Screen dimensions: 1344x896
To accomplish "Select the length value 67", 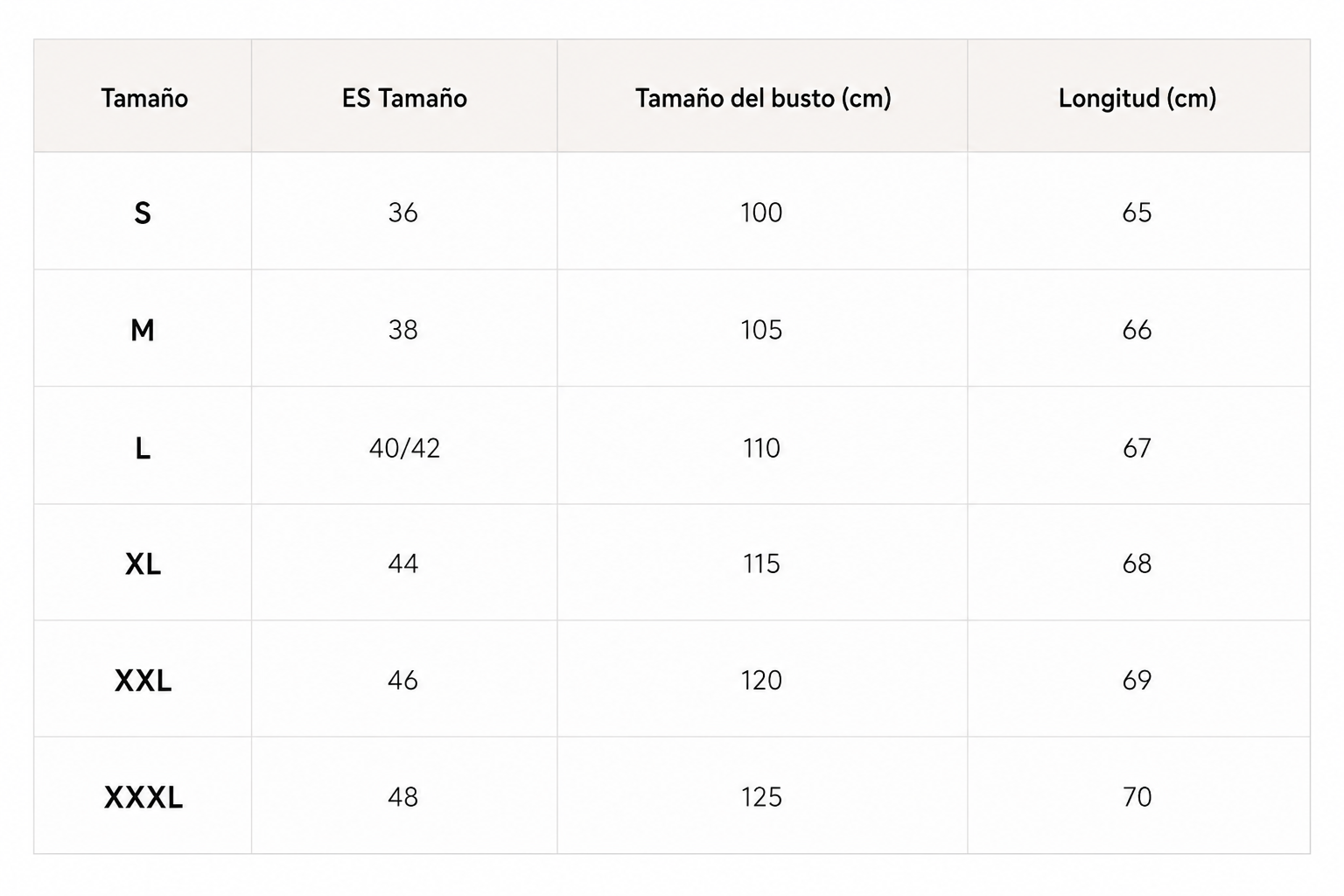I will click(x=1137, y=448).
